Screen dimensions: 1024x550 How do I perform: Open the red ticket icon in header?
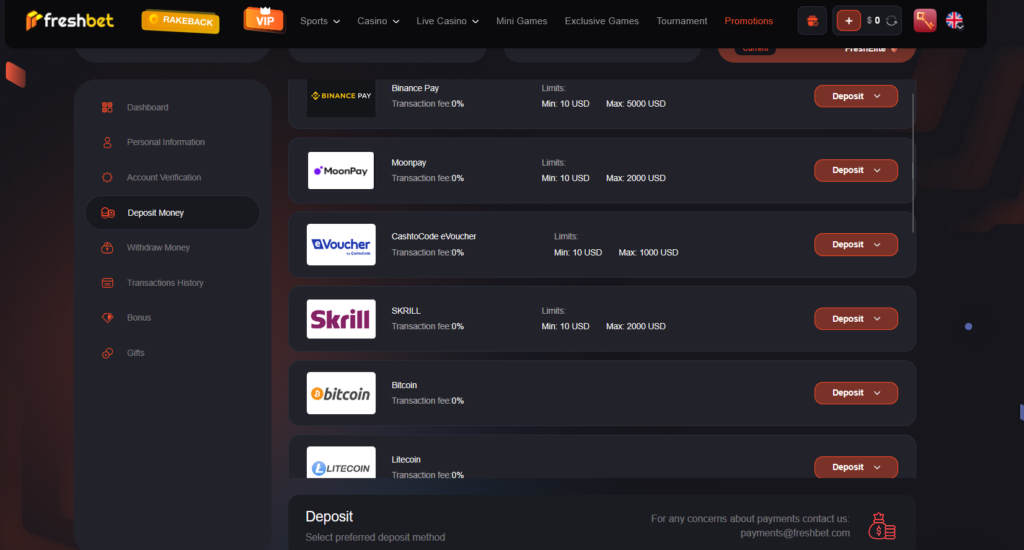click(925, 21)
